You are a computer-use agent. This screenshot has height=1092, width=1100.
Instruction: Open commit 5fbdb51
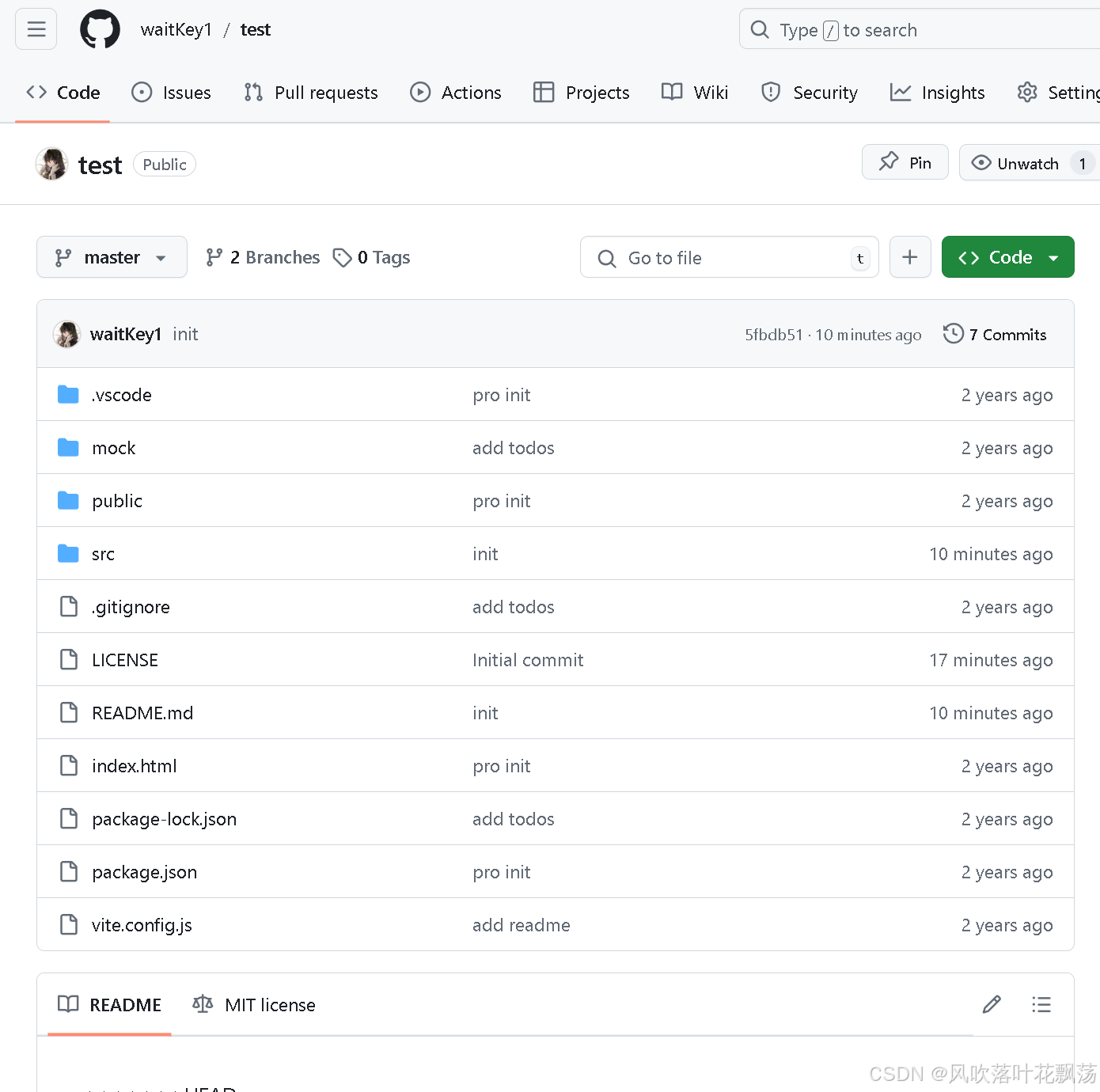pyautogui.click(x=773, y=335)
